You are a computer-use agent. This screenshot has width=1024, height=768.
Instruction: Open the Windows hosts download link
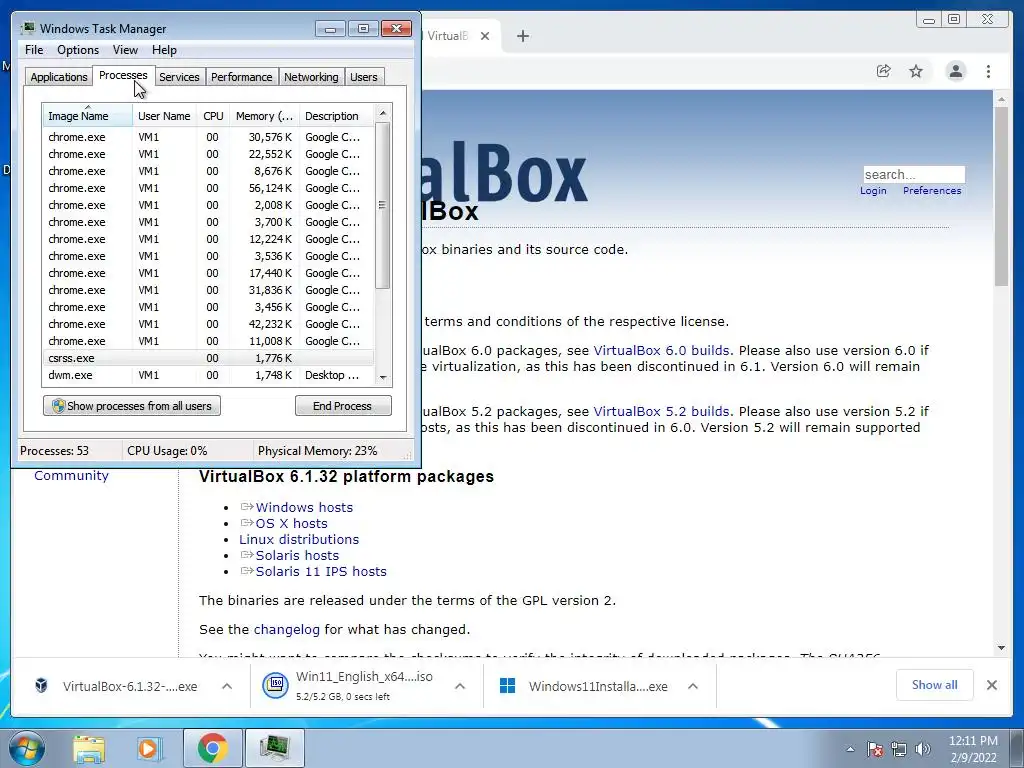(304, 507)
